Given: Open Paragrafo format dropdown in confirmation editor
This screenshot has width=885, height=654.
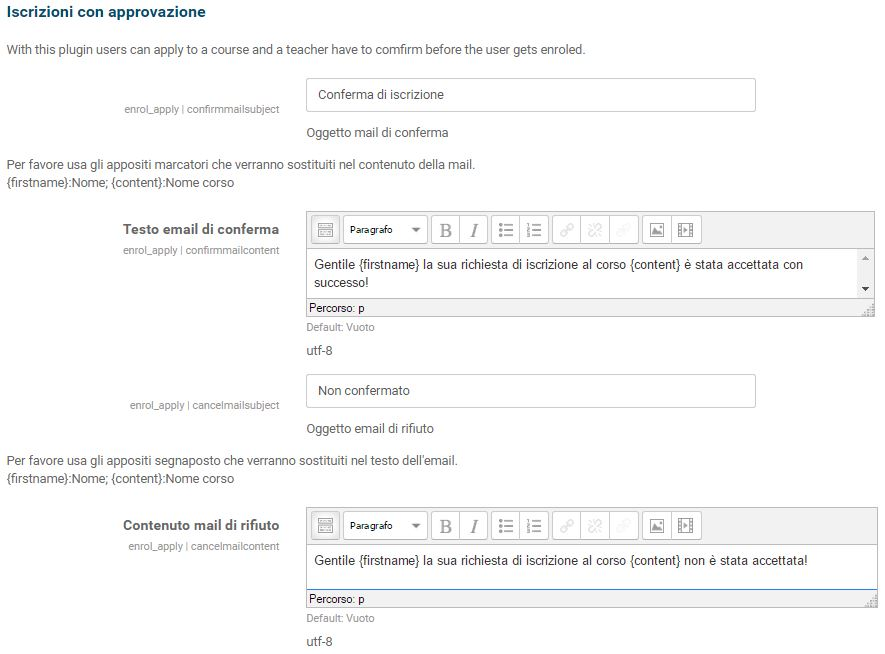Looking at the screenshot, I should [x=385, y=230].
